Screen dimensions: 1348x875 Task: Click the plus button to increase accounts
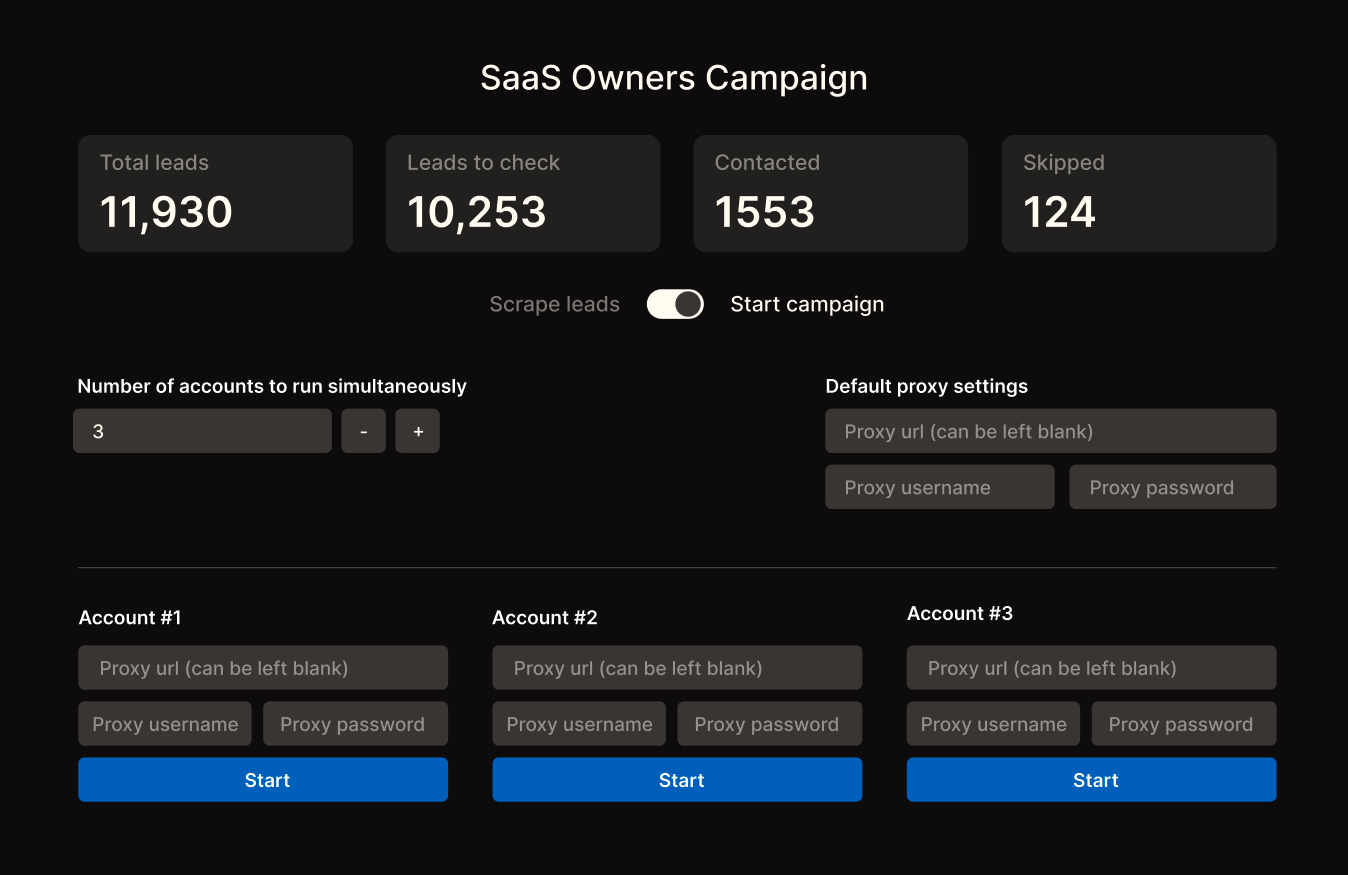[x=417, y=431]
